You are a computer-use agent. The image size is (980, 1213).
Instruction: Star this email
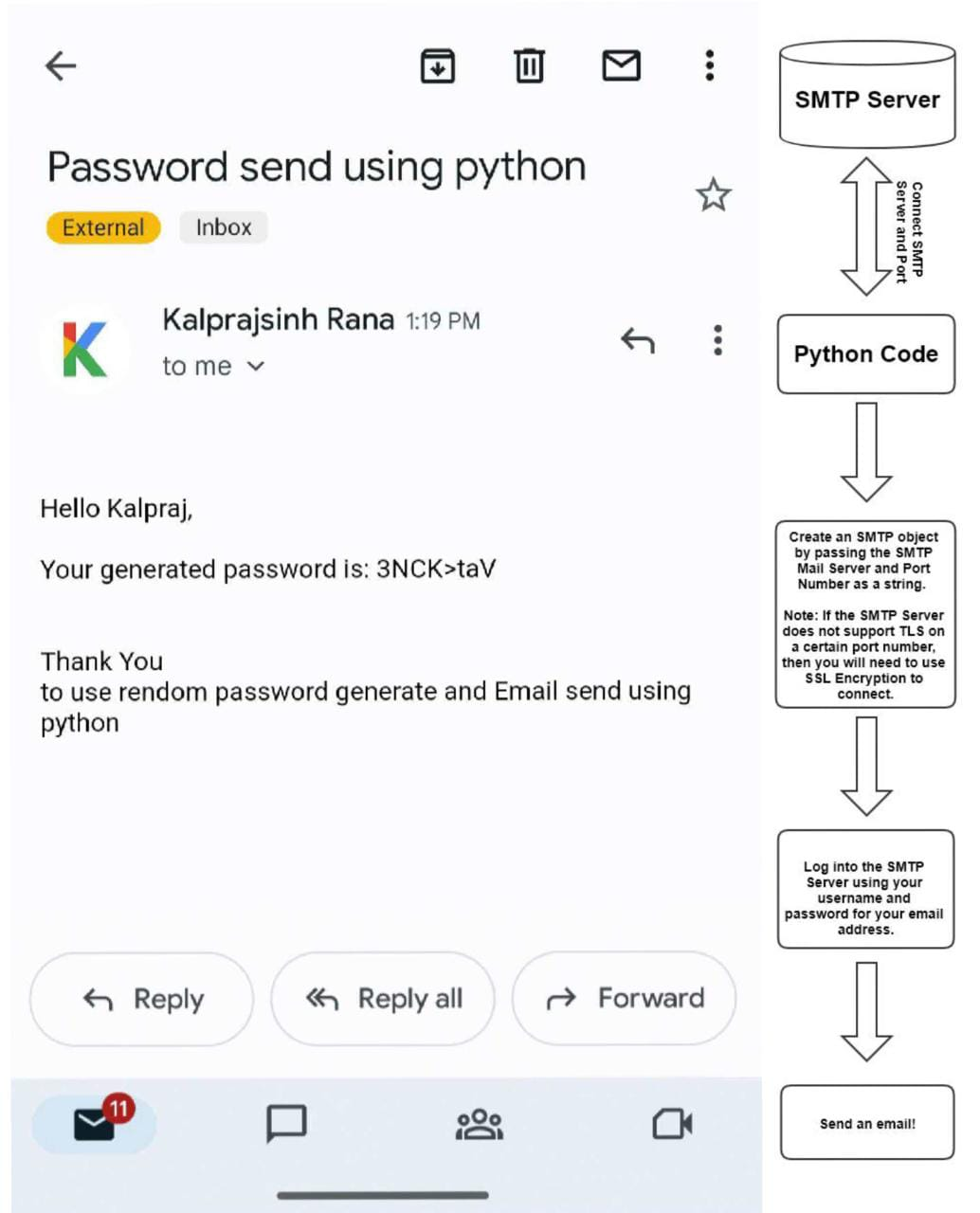coord(713,194)
